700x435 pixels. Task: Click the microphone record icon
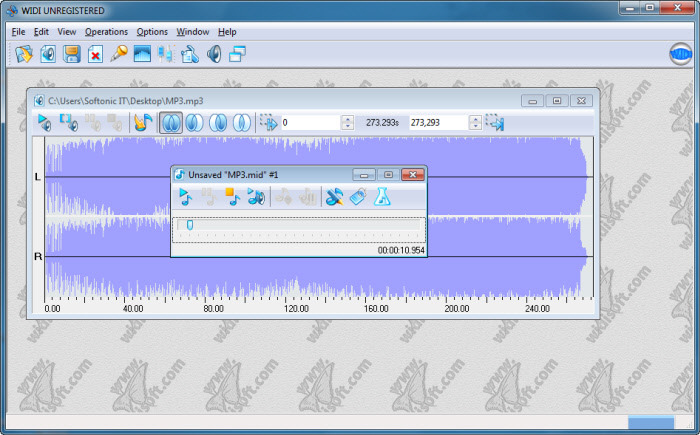coord(119,54)
